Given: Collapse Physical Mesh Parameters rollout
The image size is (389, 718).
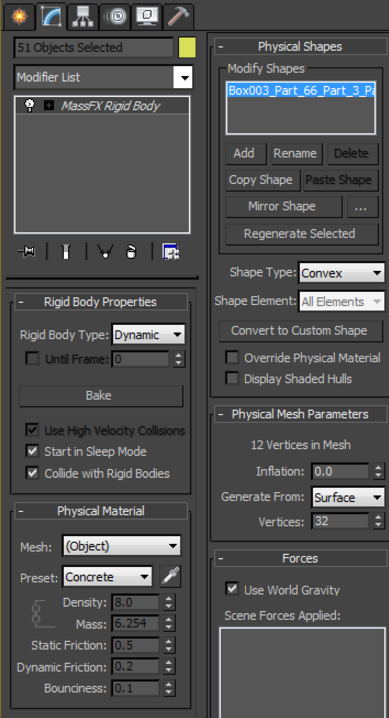Looking at the screenshot, I should pyautogui.click(x=301, y=414).
